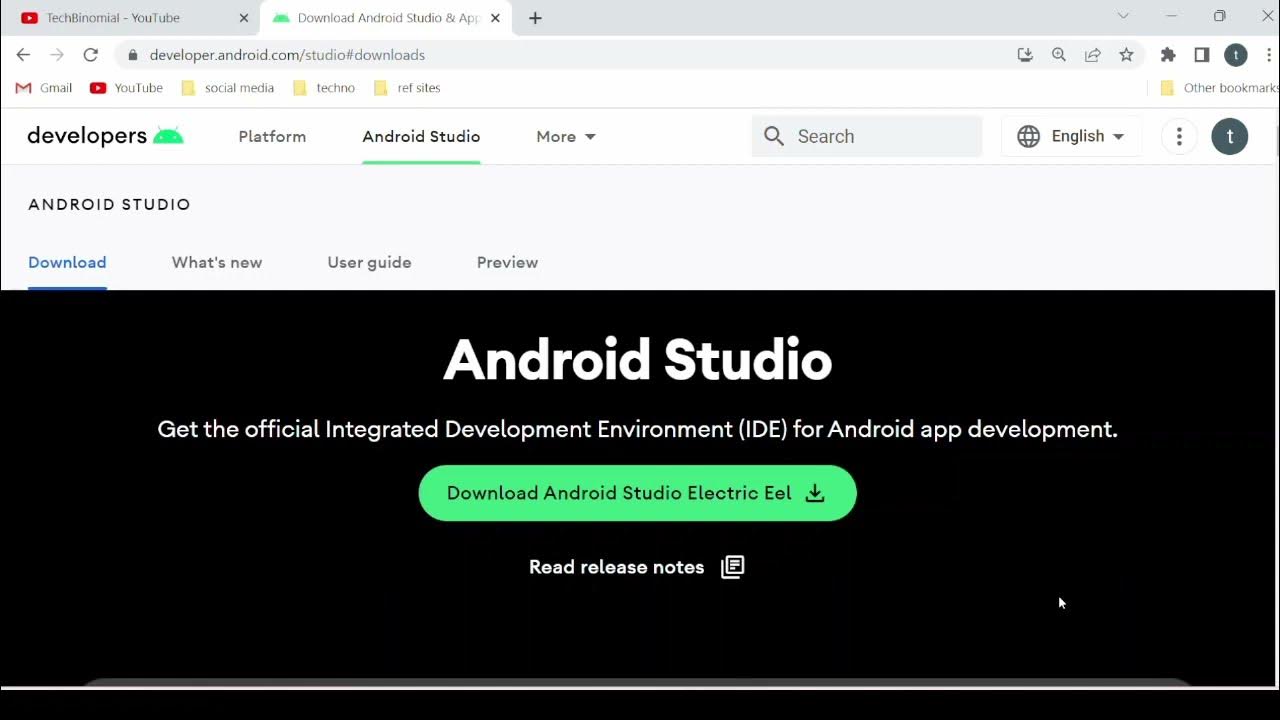Open the Other bookmarks folder
Screen dimensions: 1280x720
[x=1219, y=88]
